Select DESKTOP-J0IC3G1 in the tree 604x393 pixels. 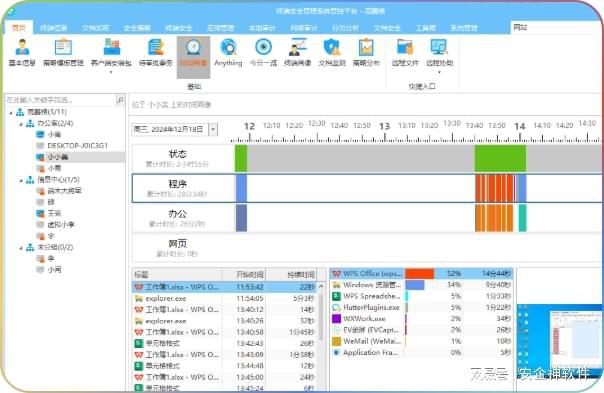(77, 146)
